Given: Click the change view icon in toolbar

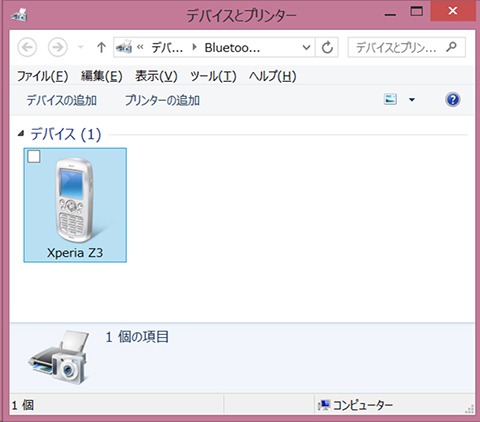Looking at the screenshot, I should [390, 99].
